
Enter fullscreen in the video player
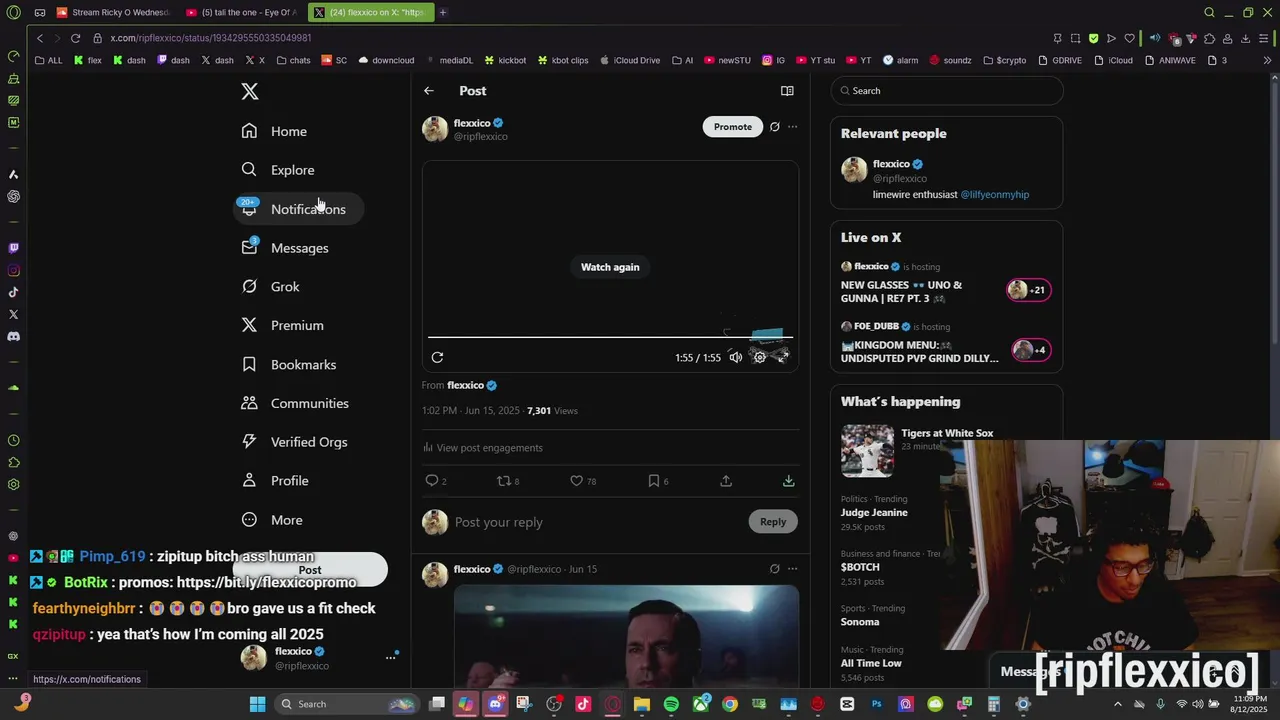[x=783, y=357]
